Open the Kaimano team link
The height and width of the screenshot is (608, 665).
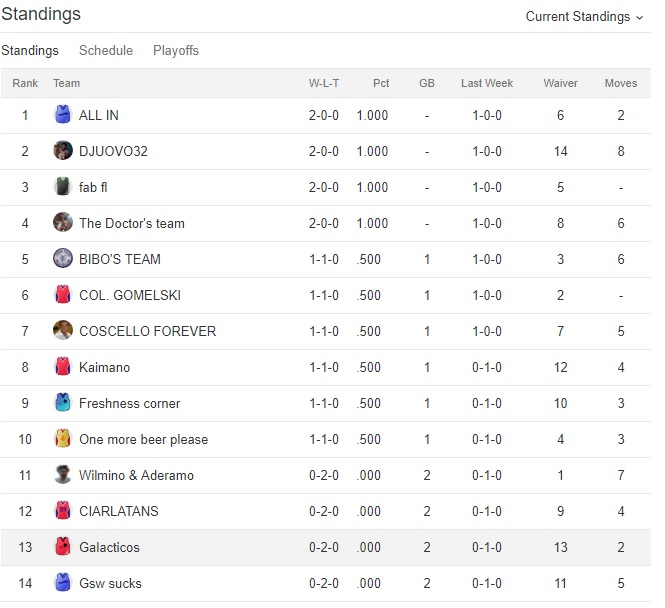pyautogui.click(x=104, y=367)
